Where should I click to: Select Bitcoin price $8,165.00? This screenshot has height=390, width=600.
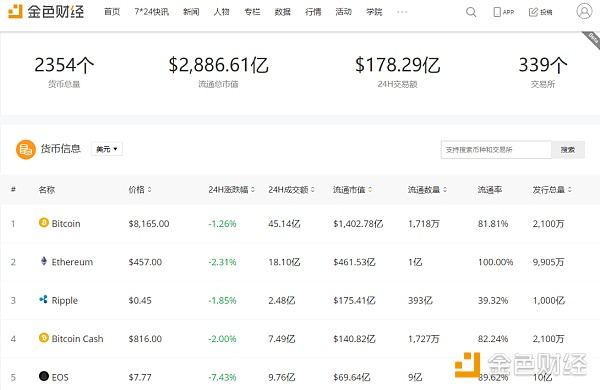pyautogui.click(x=149, y=224)
